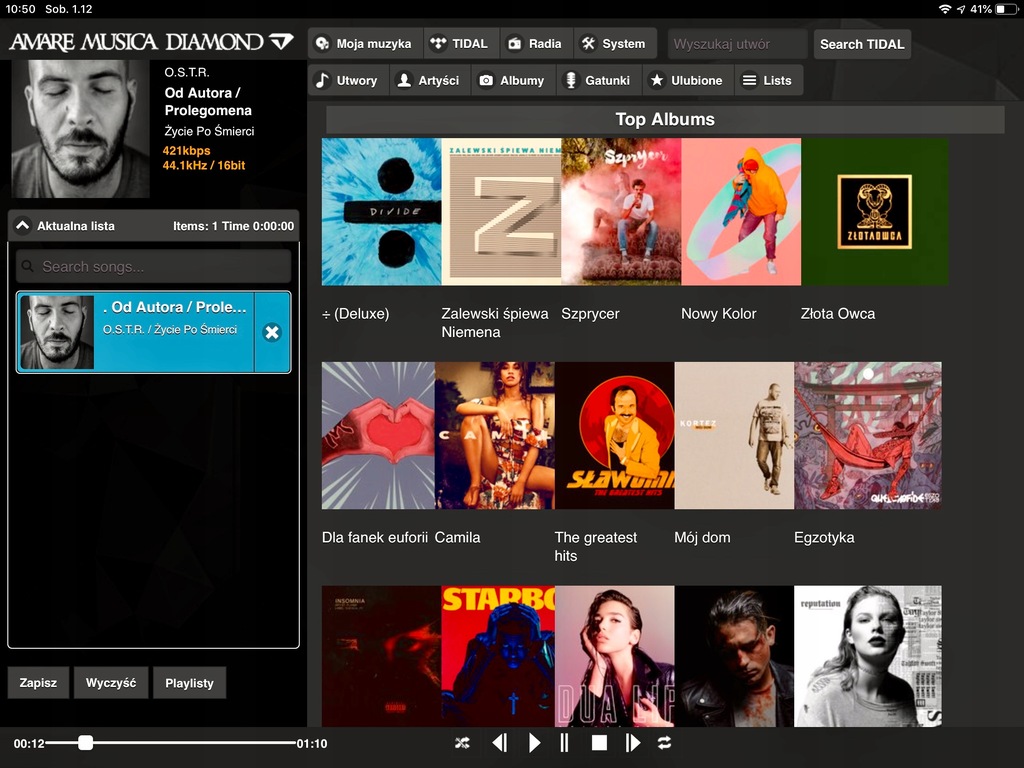Open the reputation album cover
This screenshot has height=768, width=1024.
868,656
